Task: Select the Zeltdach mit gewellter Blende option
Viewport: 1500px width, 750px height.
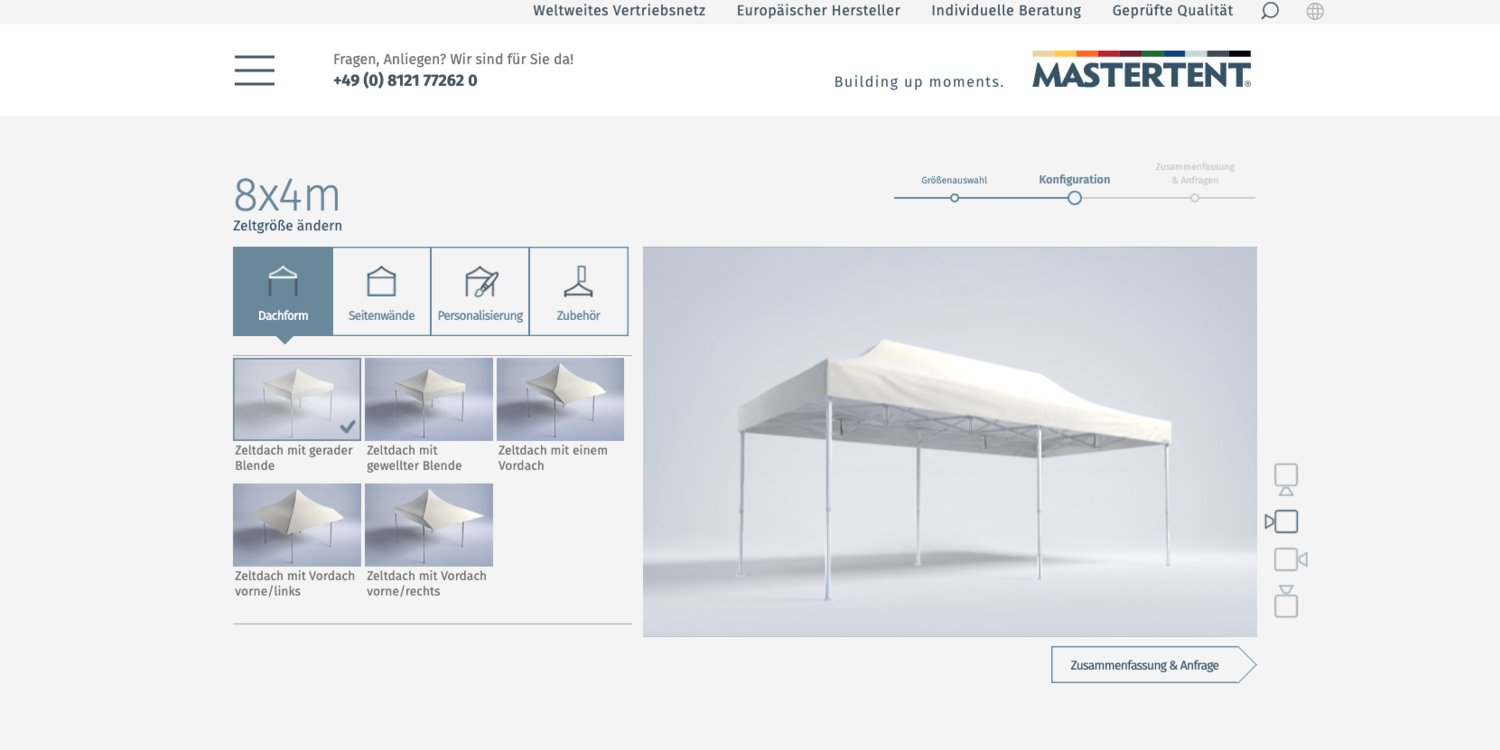Action: pos(428,399)
